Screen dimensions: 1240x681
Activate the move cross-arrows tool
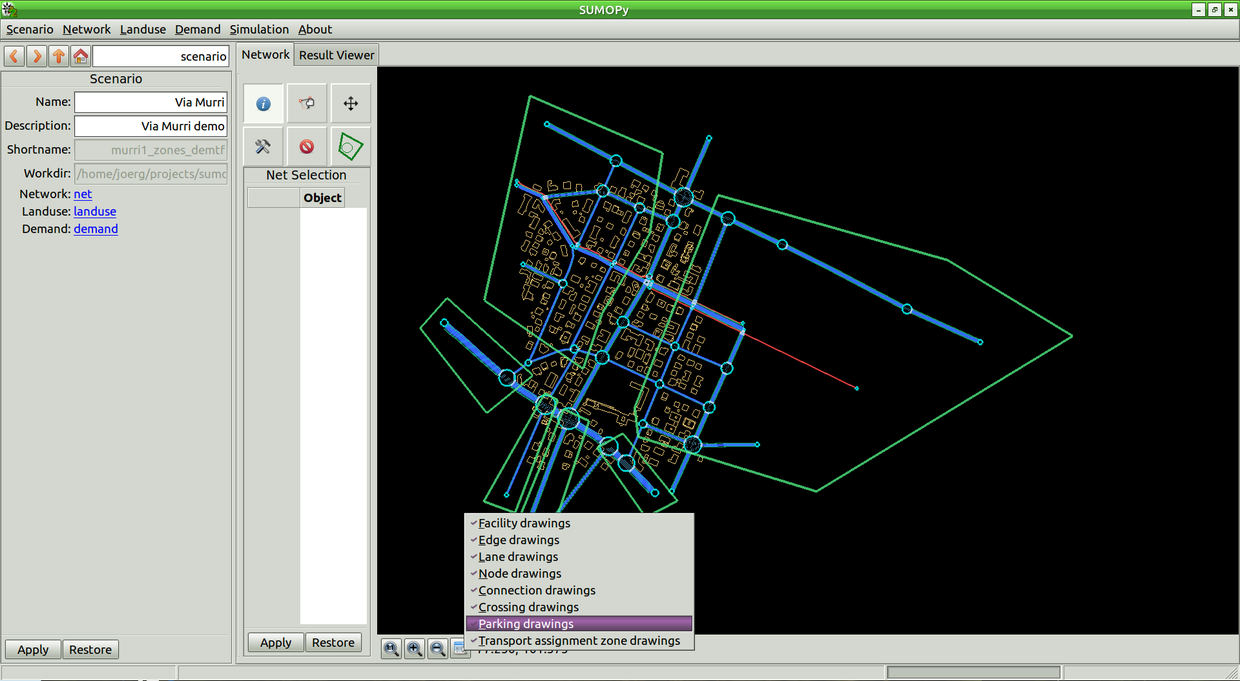point(350,103)
